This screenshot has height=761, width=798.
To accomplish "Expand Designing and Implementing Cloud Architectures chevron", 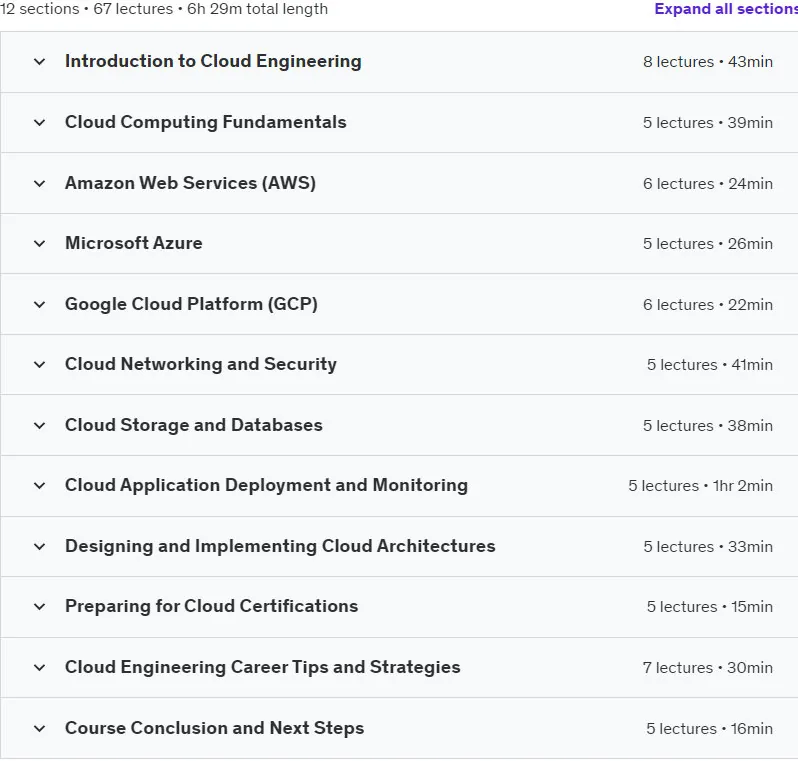I will 39,546.
